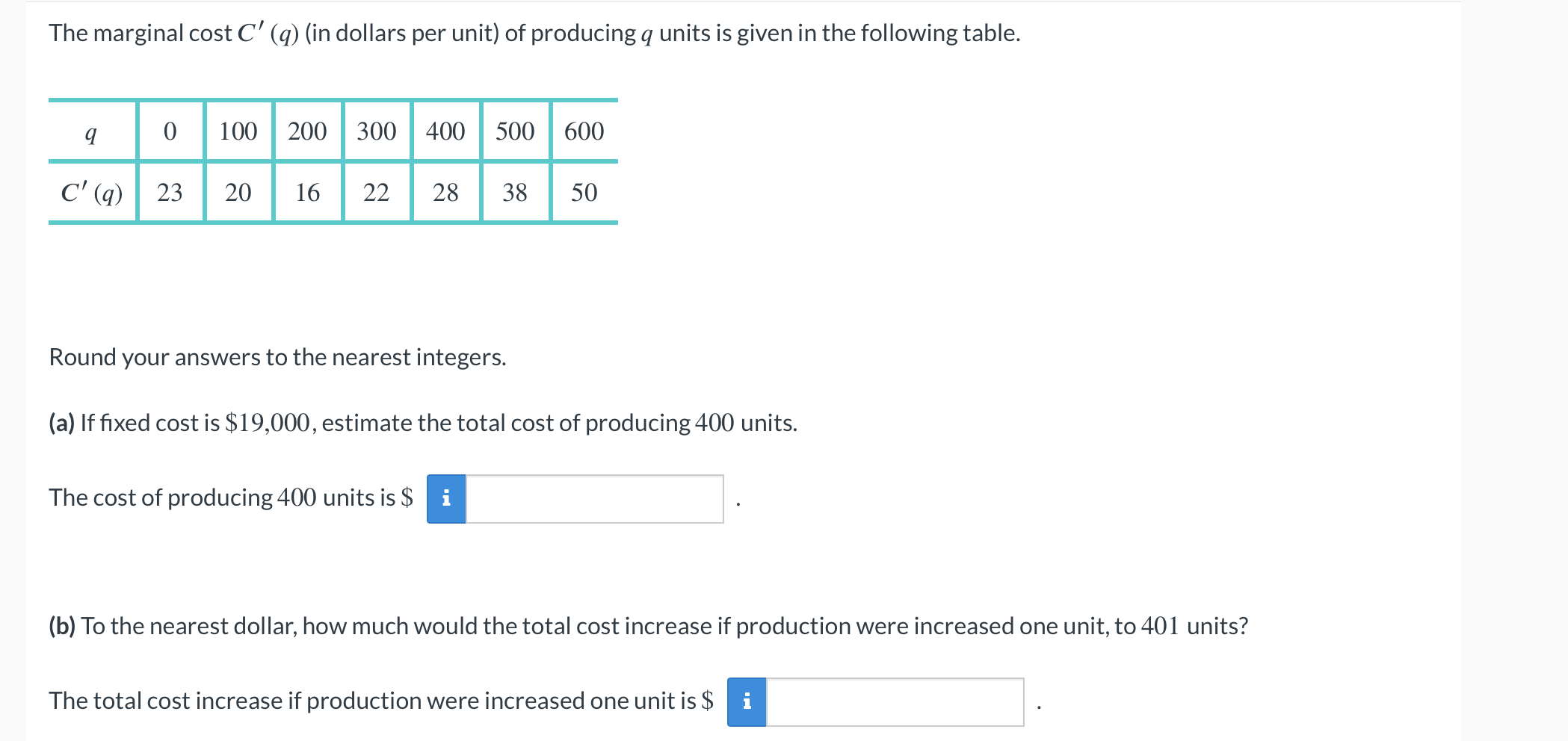Image resolution: width=1568 pixels, height=741 pixels.
Task: Click the cell with marginal cost 28
Action: [445, 193]
